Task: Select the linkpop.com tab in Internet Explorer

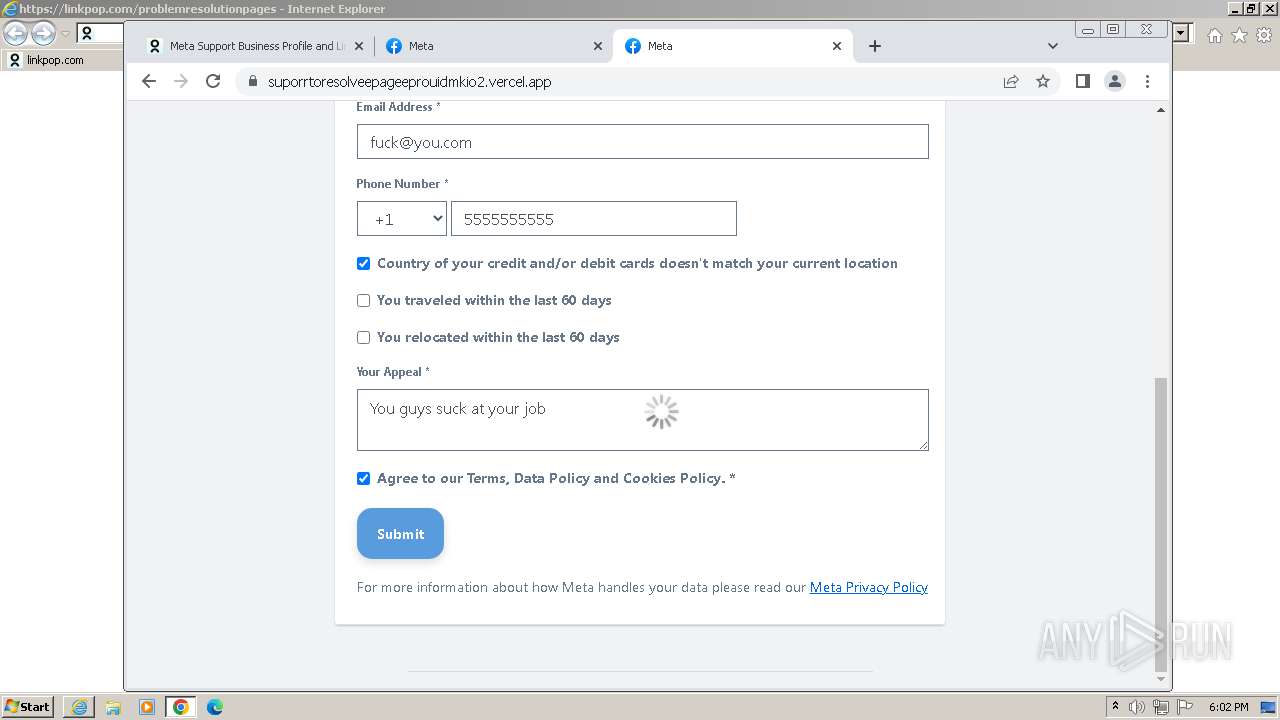Action: click(62, 60)
